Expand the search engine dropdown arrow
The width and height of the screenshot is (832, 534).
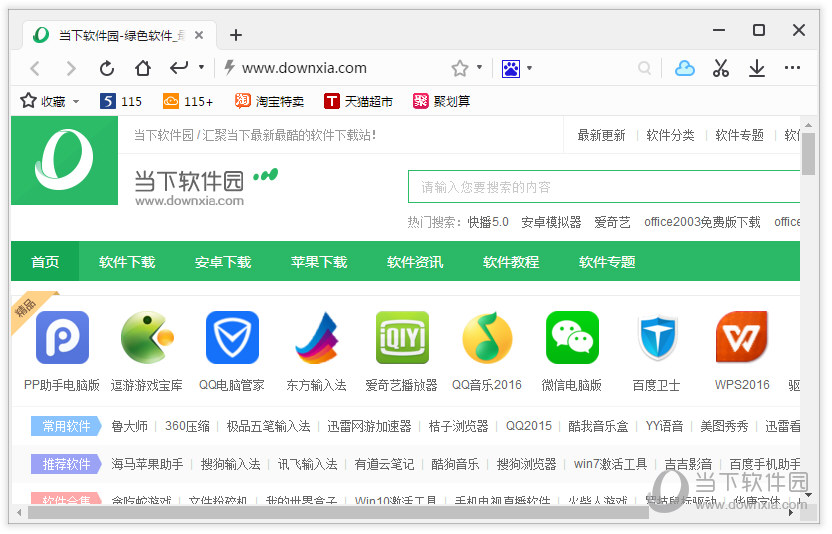pos(529,68)
